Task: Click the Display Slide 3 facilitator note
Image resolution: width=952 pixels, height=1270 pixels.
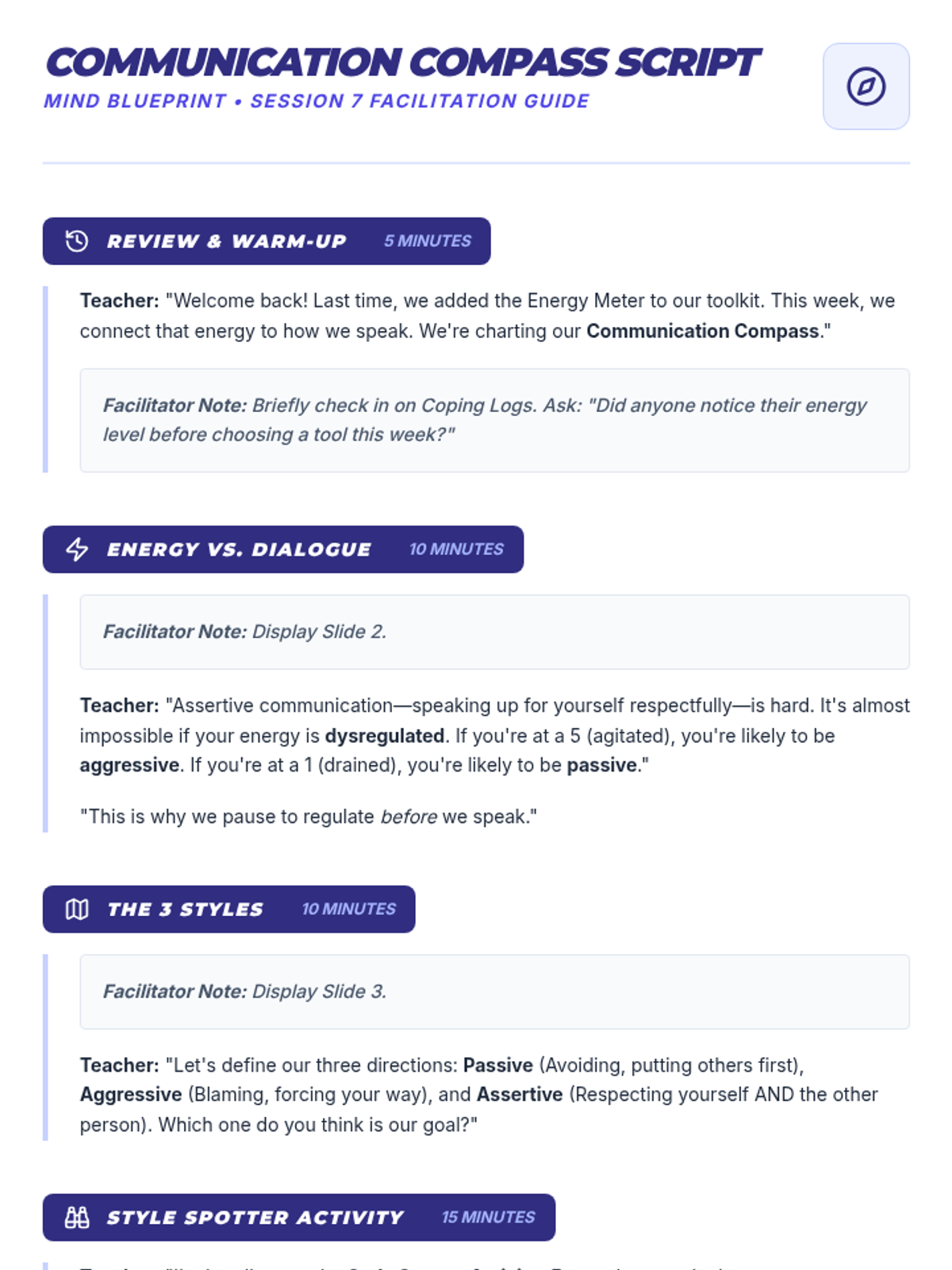Action: pos(494,991)
